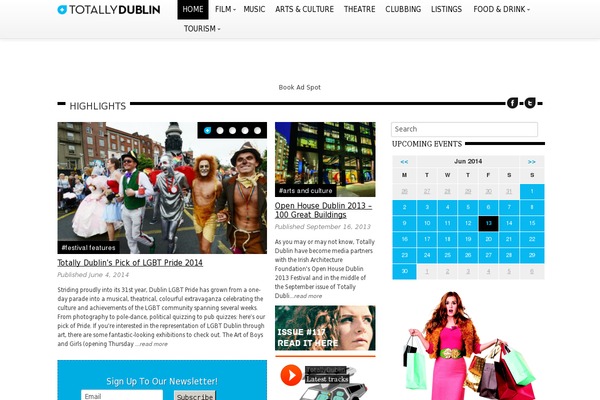Select June 7 in the calendar

(509, 207)
